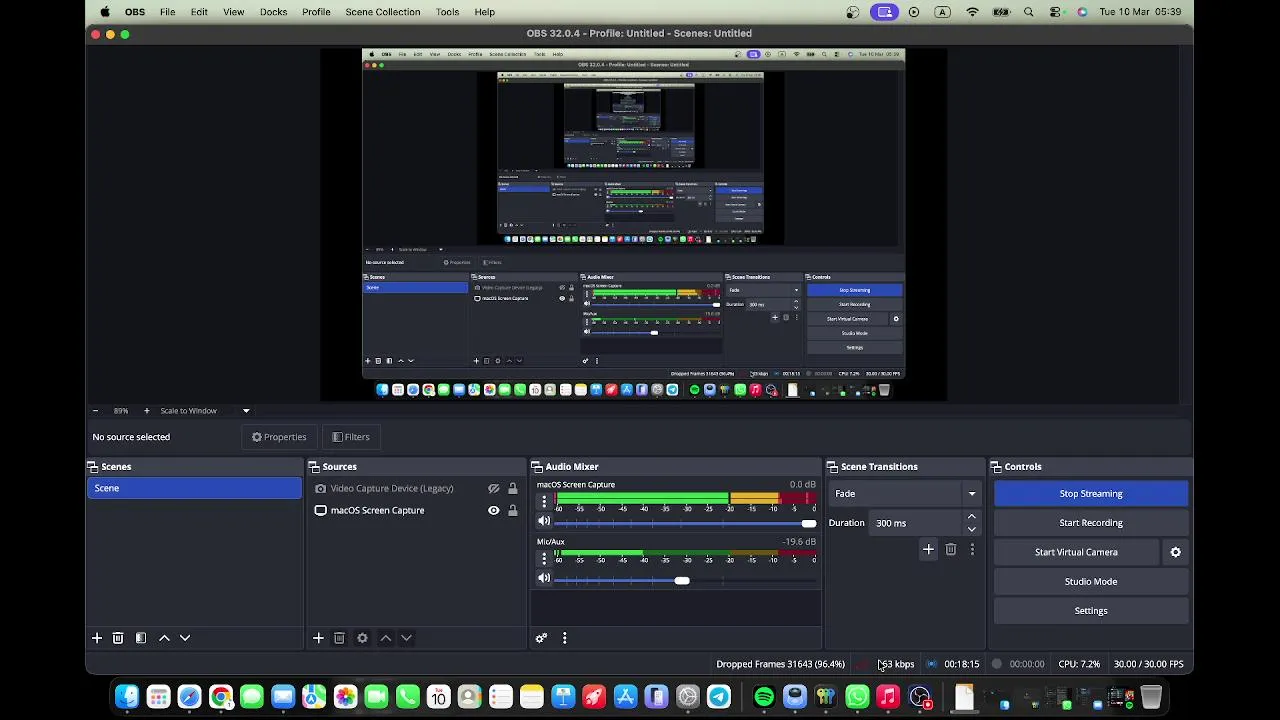
Task: Move source down in the Sources dock
Action: (406, 638)
